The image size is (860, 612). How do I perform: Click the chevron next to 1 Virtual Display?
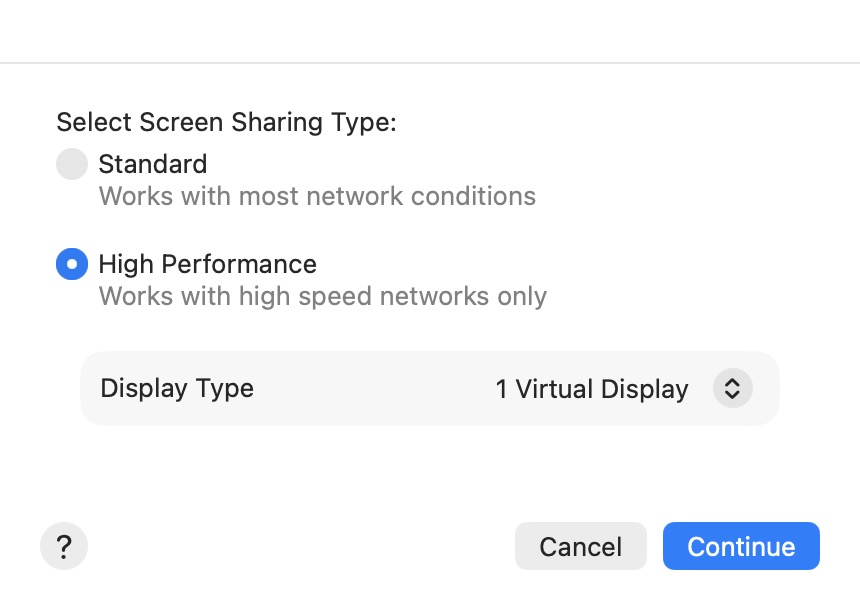[x=732, y=388]
